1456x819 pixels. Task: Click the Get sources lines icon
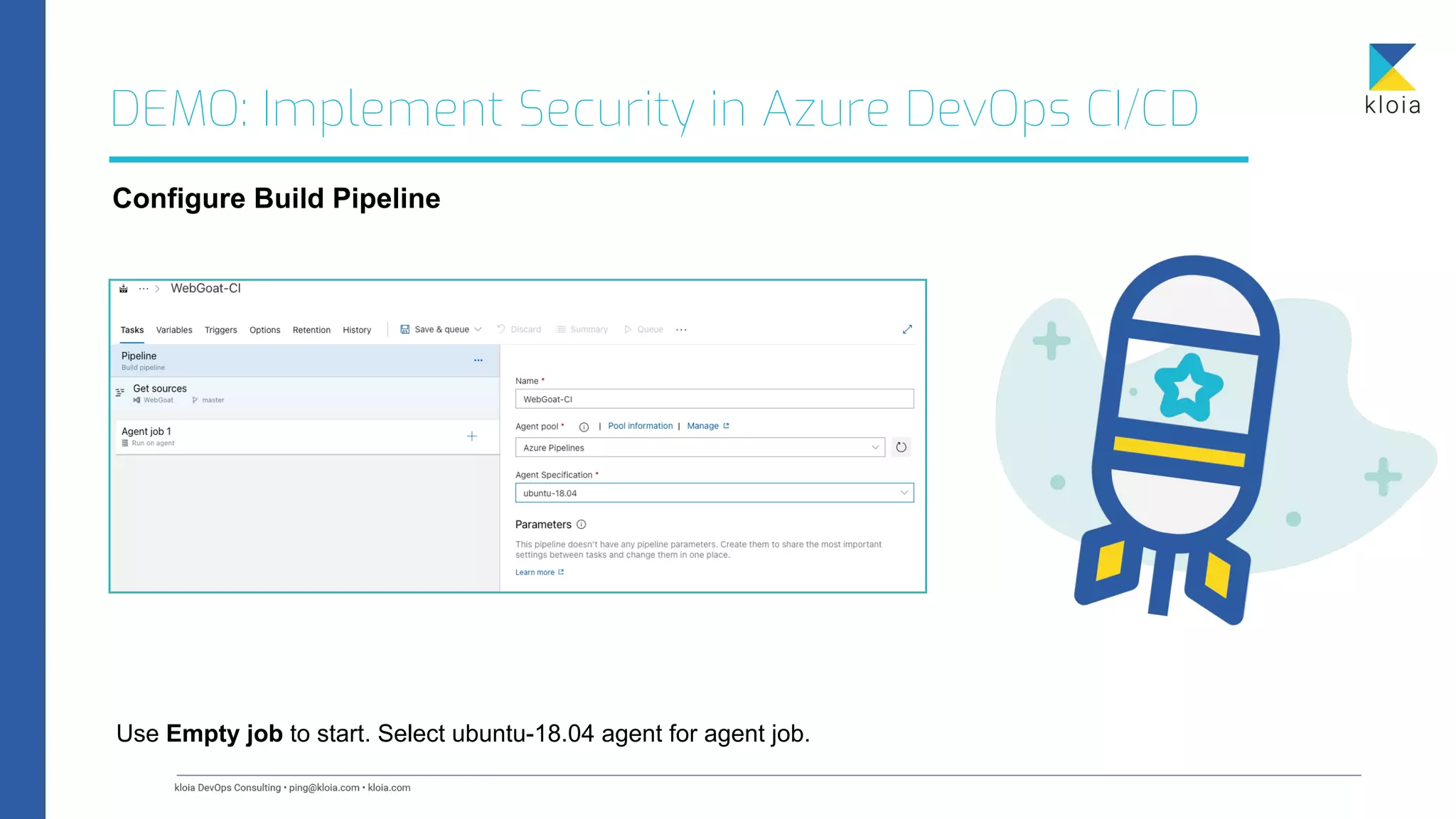(120, 392)
